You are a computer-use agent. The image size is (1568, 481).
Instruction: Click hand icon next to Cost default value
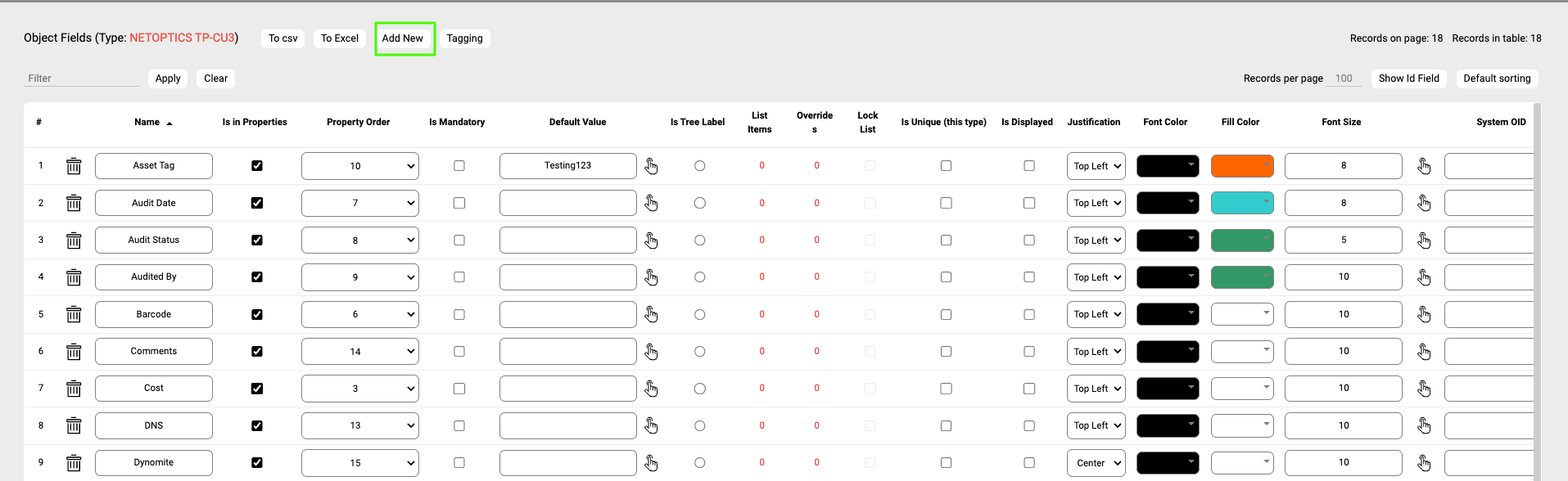coord(651,389)
